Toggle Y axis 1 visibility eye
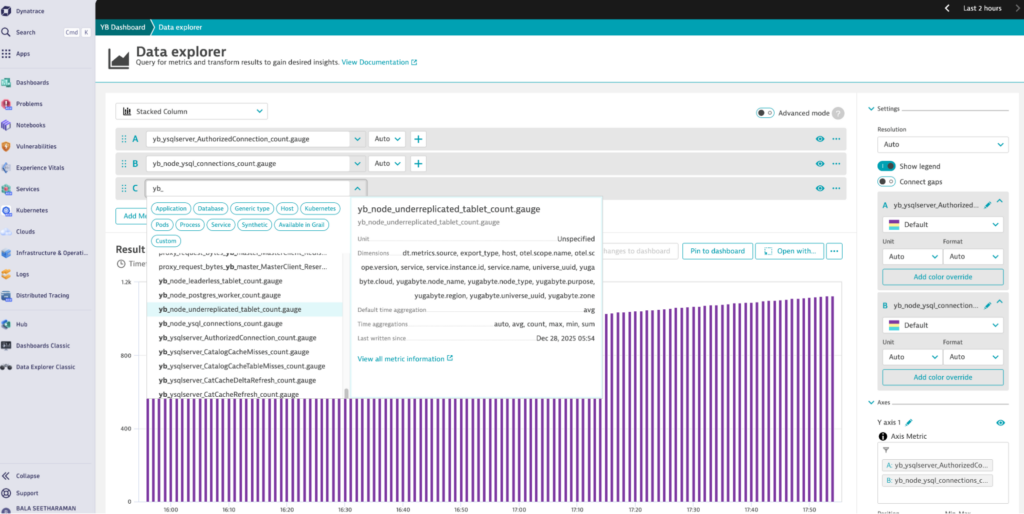The height and width of the screenshot is (514, 1024). coord(1000,423)
